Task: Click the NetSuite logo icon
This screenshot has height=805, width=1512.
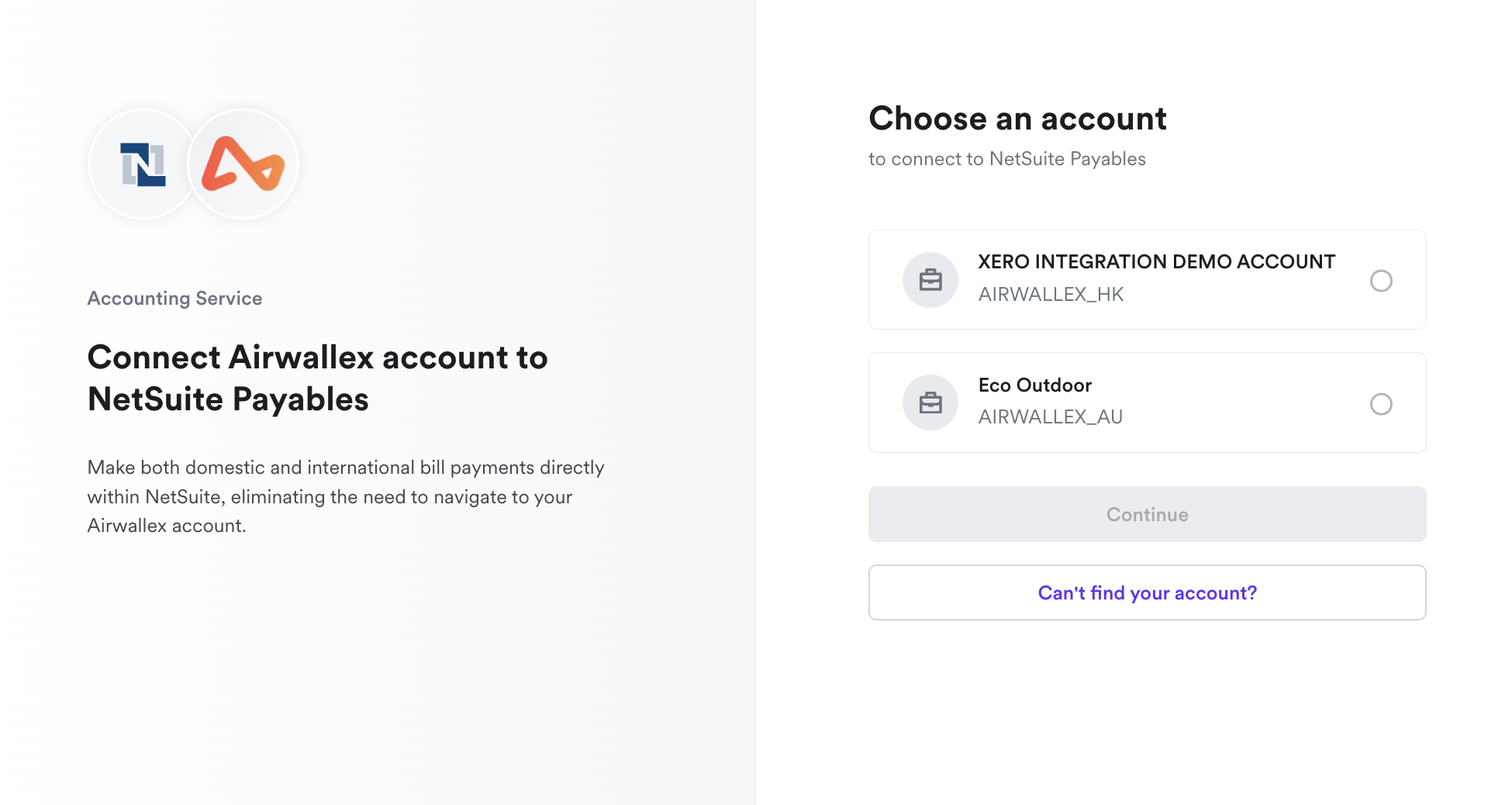Action: click(x=143, y=164)
